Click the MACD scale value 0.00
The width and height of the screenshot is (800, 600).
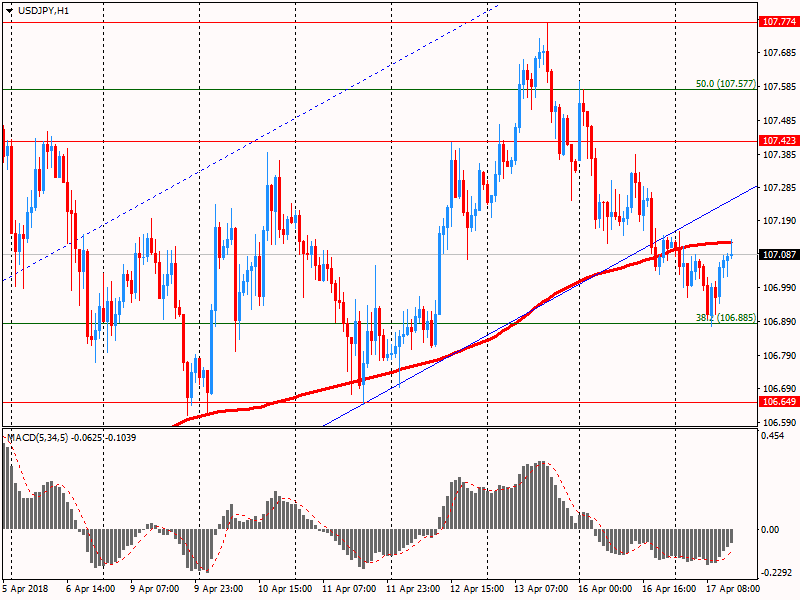[770, 530]
